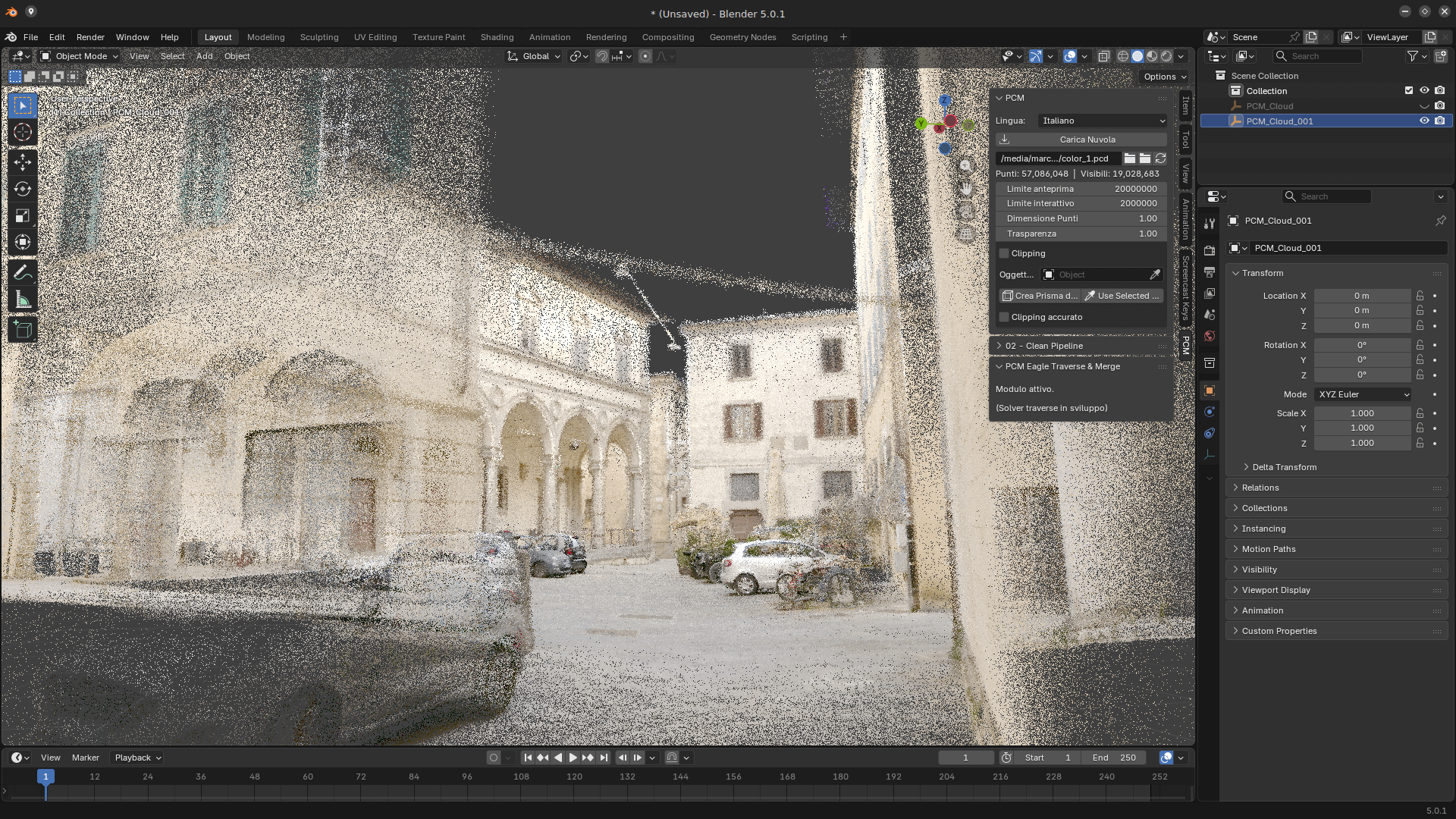1456x819 pixels.
Task: Click the Carica Nuvola button
Action: pos(1081,140)
